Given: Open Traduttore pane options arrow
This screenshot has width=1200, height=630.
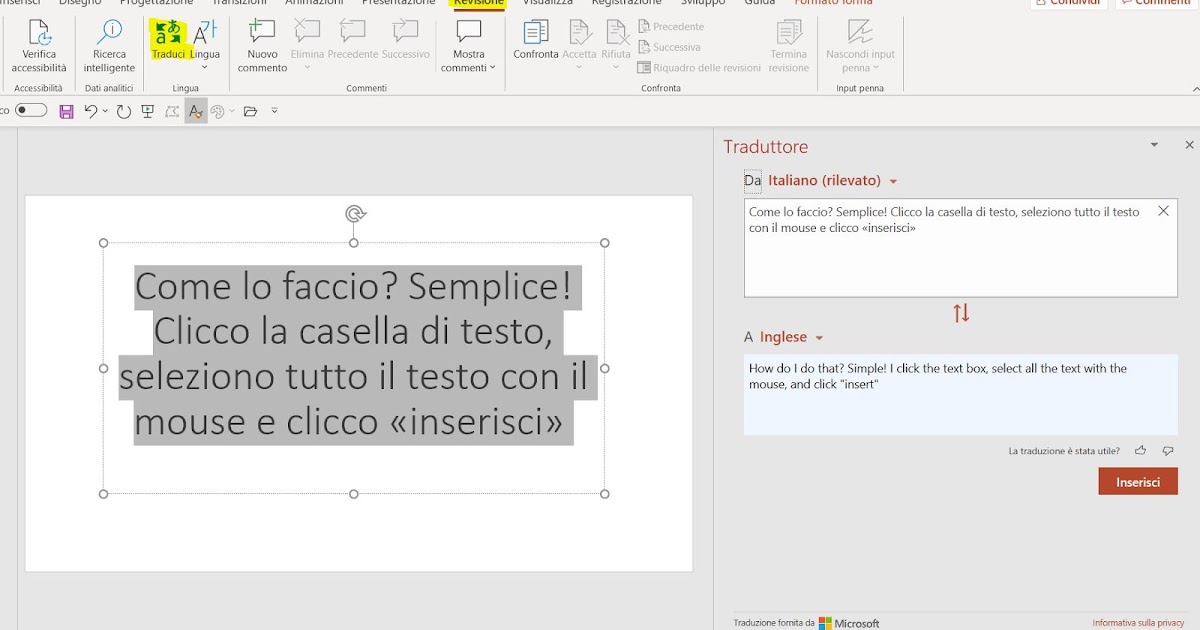Looking at the screenshot, I should 1154,145.
